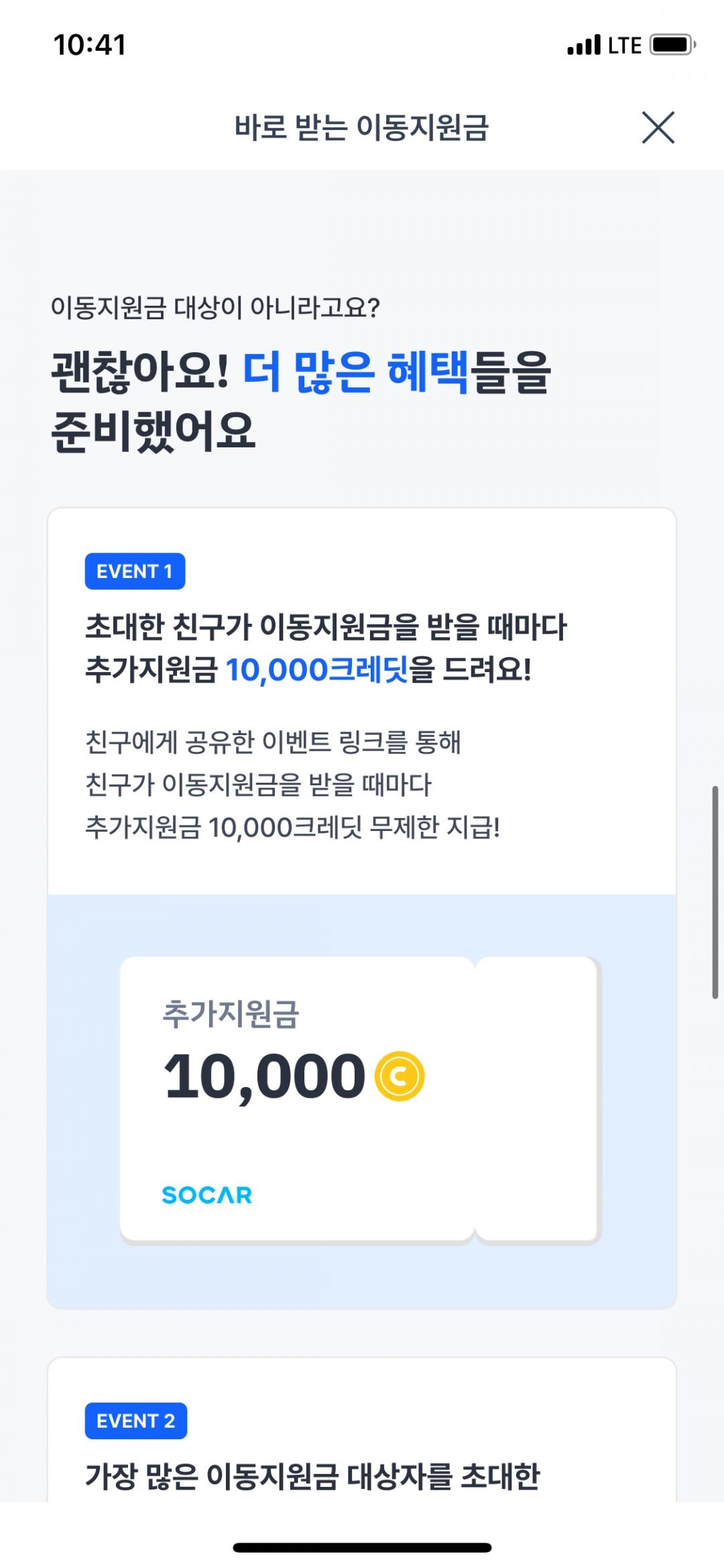Tap the gold credit coin icon
This screenshot has height=1568, width=724.
point(400,1076)
